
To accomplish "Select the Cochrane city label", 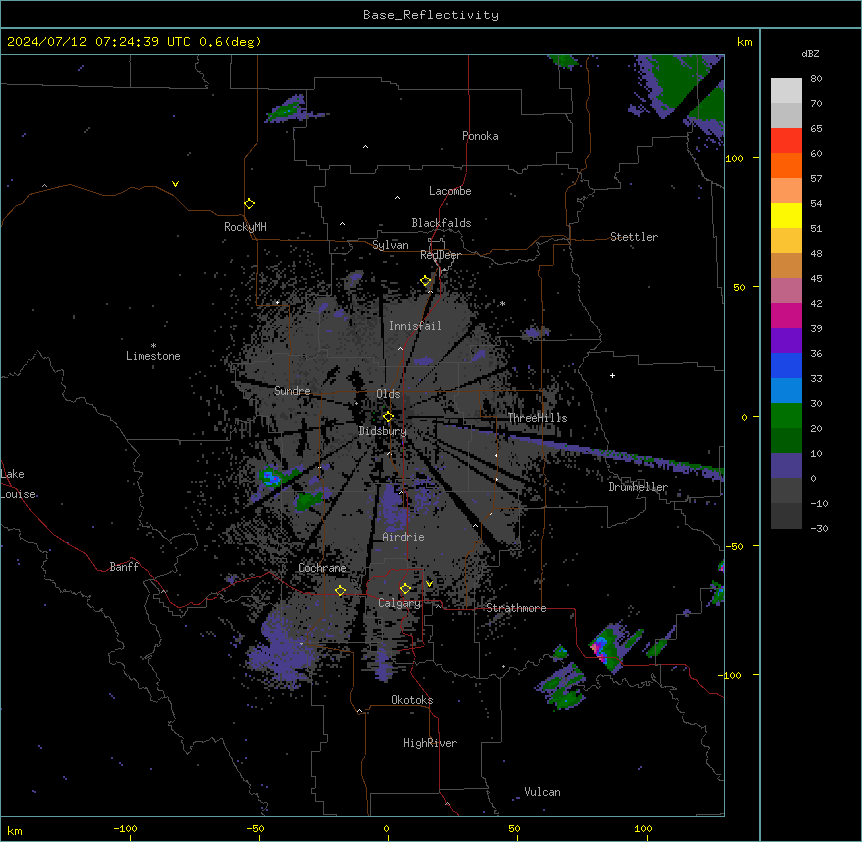I will point(322,568).
